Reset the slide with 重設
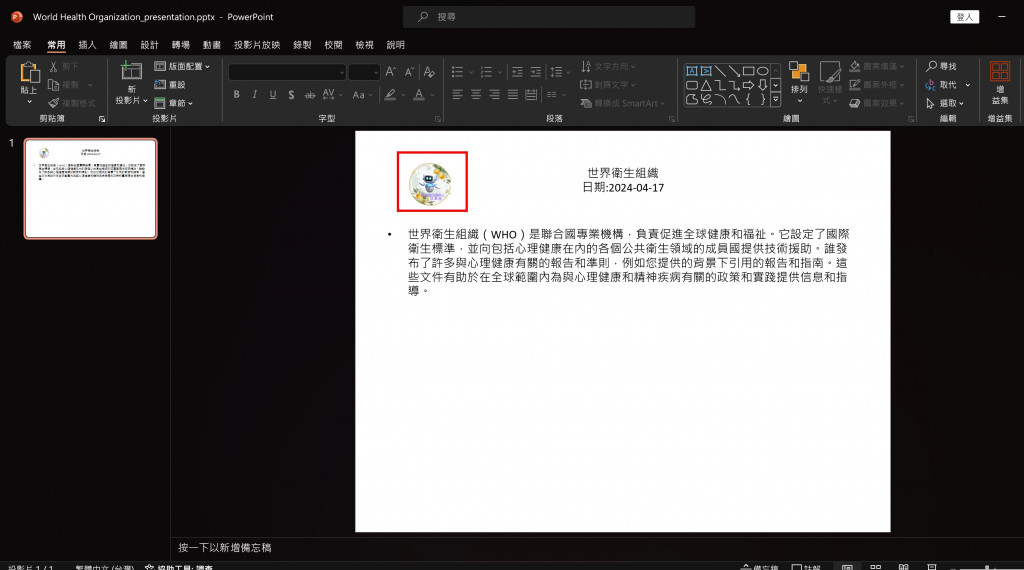This screenshot has height=570, width=1024. [x=170, y=85]
